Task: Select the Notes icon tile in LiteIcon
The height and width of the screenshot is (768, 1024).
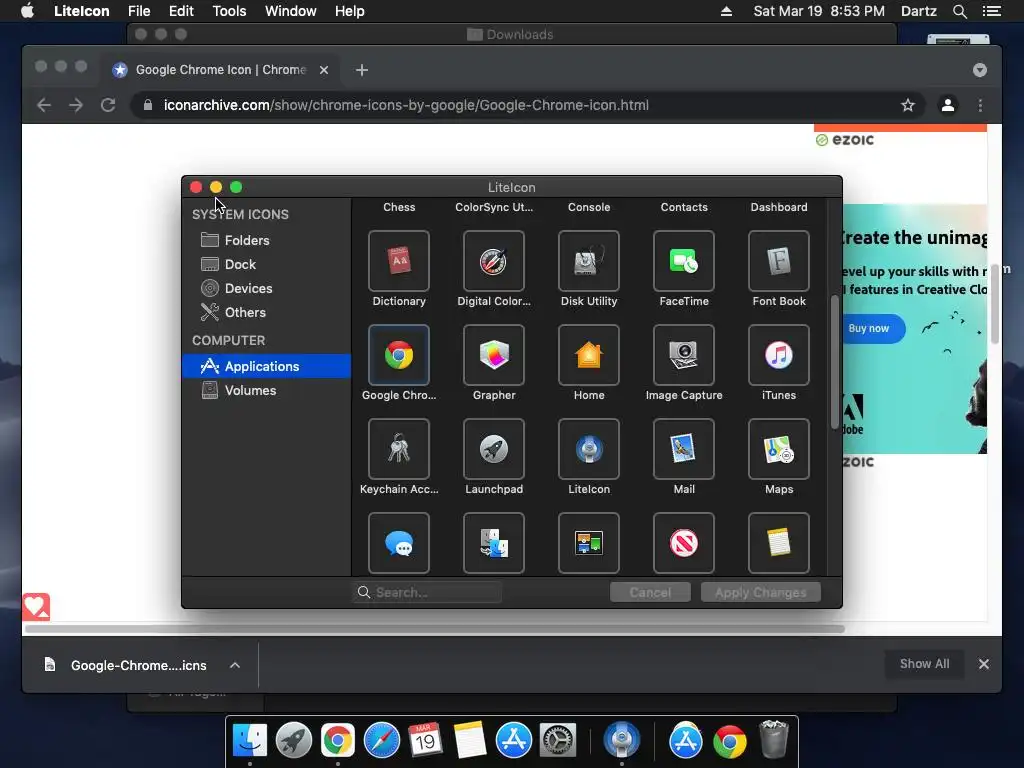Action: [x=778, y=543]
